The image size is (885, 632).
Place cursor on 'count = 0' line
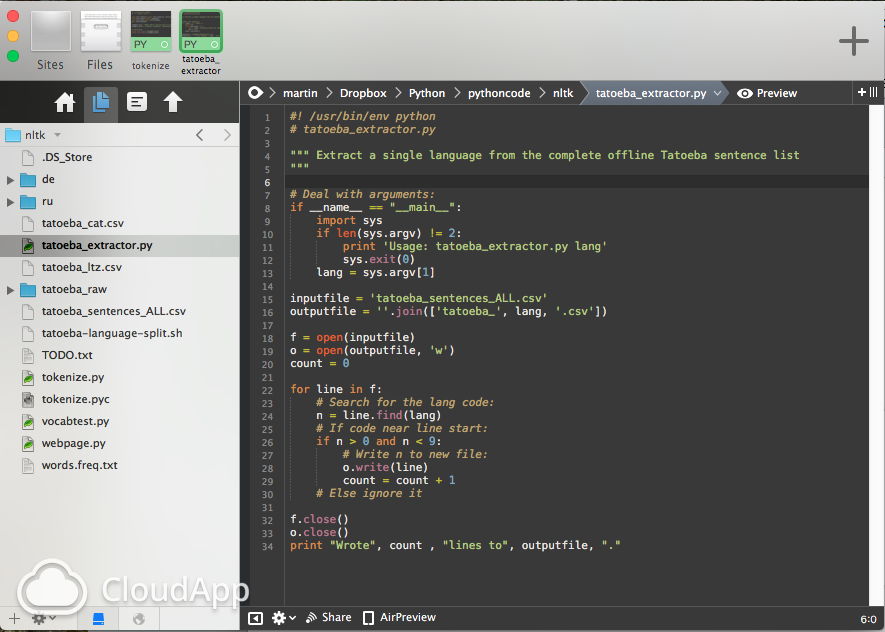[319, 363]
